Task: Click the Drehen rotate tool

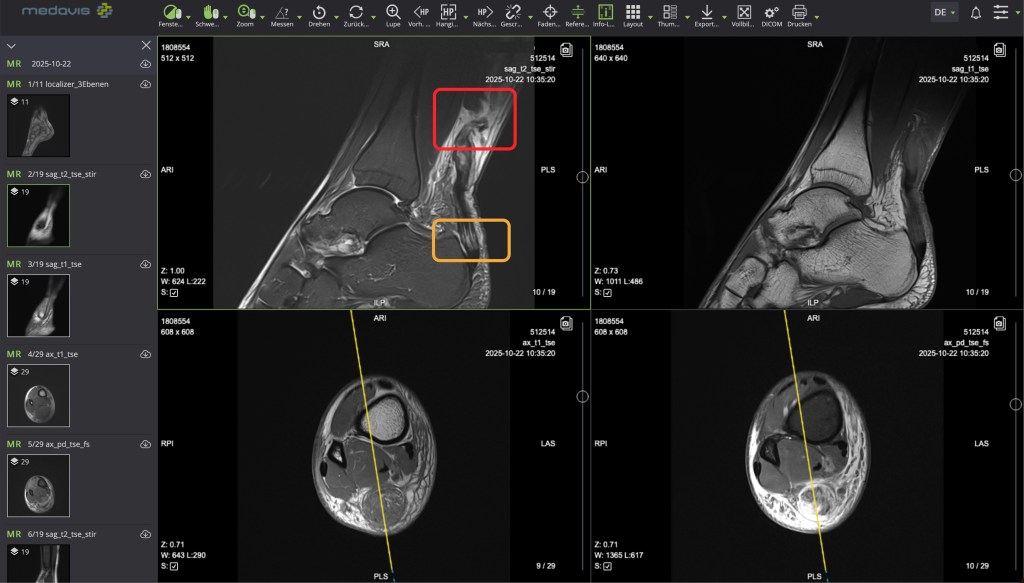Action: 318,13
